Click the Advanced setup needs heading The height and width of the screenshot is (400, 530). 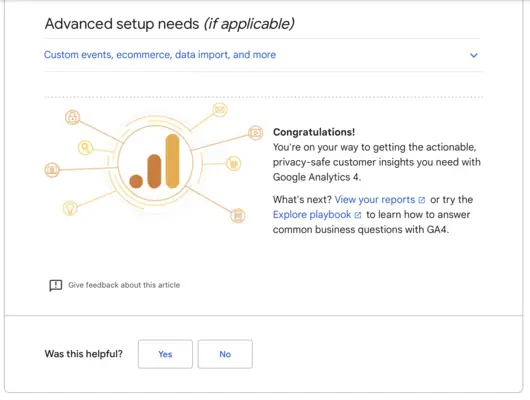point(169,24)
